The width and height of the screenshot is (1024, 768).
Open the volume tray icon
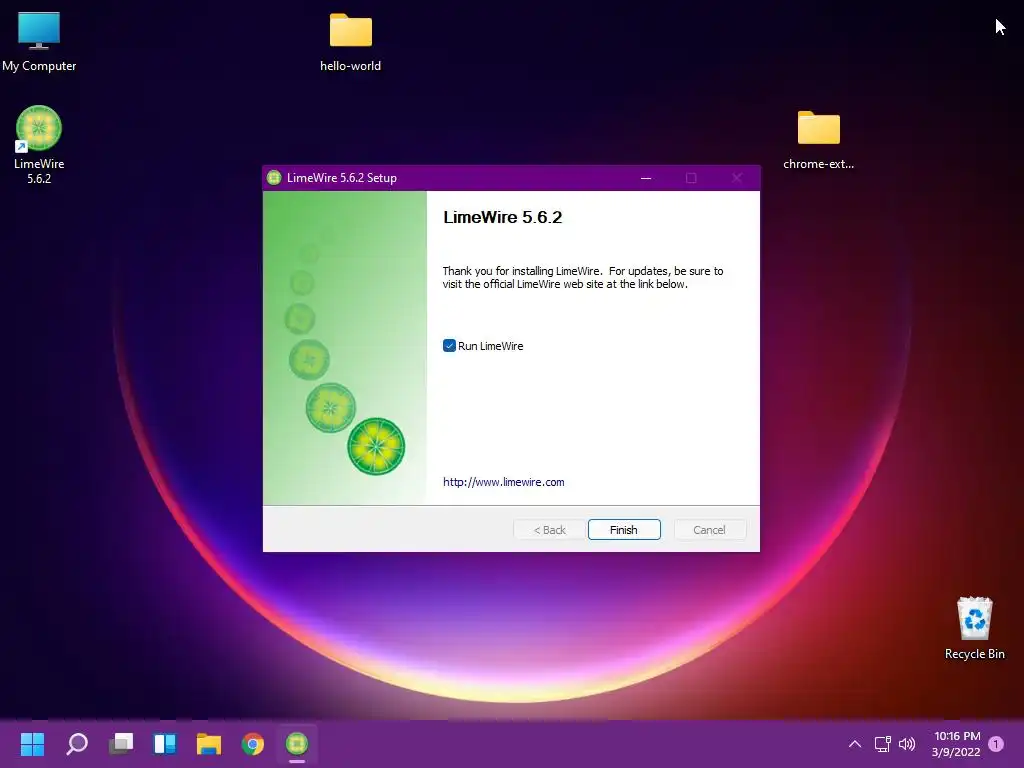(x=907, y=744)
